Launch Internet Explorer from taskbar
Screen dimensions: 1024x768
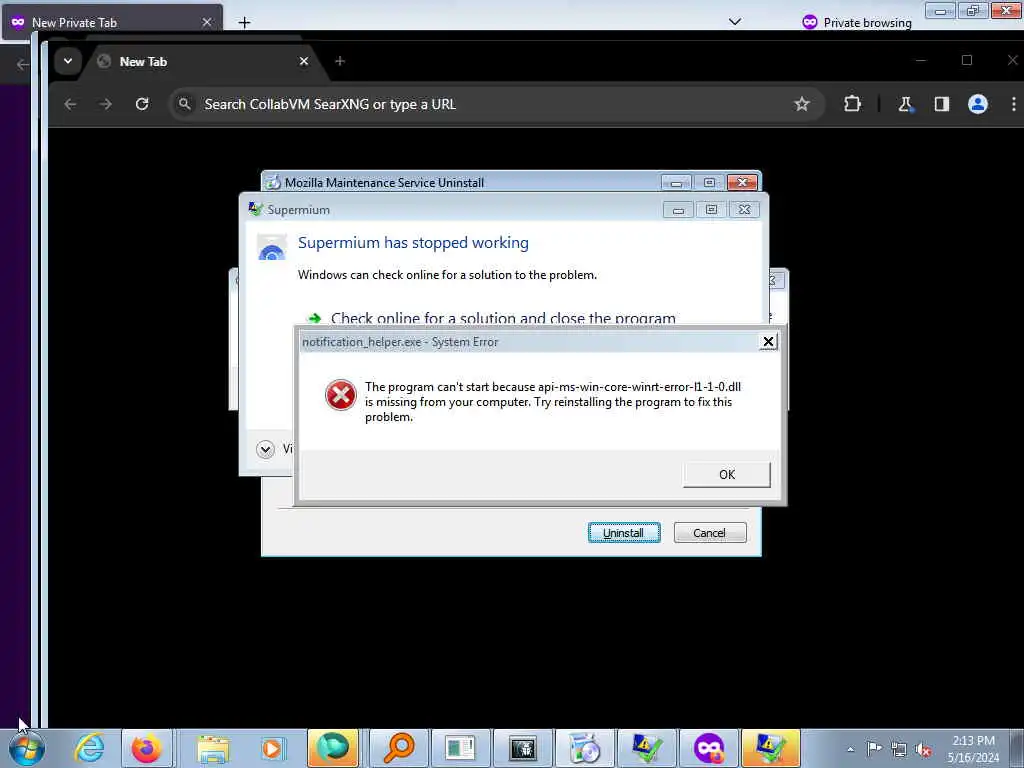[x=89, y=748]
